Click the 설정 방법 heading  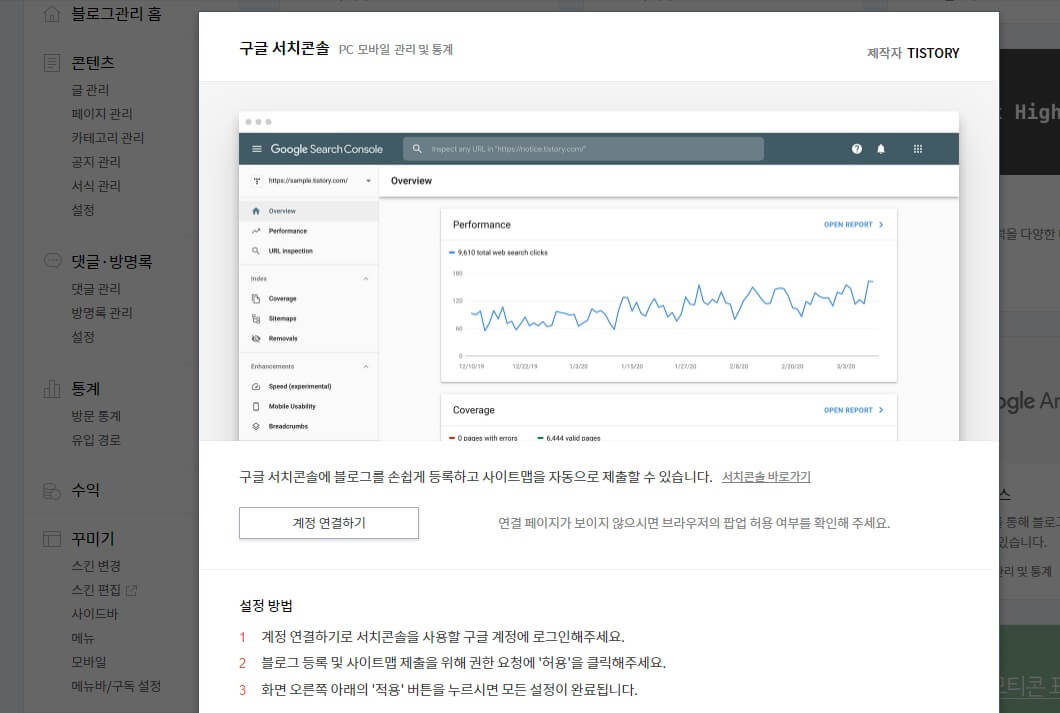pos(266,606)
